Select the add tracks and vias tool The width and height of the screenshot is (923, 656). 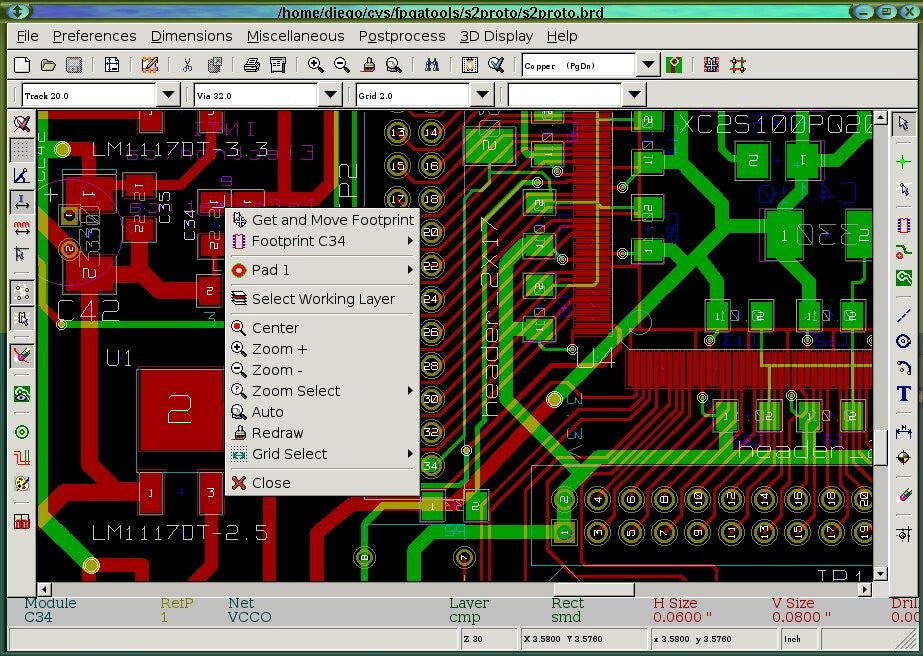[x=904, y=252]
